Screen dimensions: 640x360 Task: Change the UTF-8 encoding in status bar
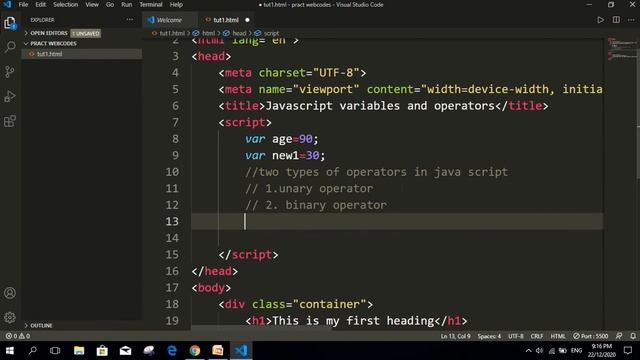click(x=516, y=336)
